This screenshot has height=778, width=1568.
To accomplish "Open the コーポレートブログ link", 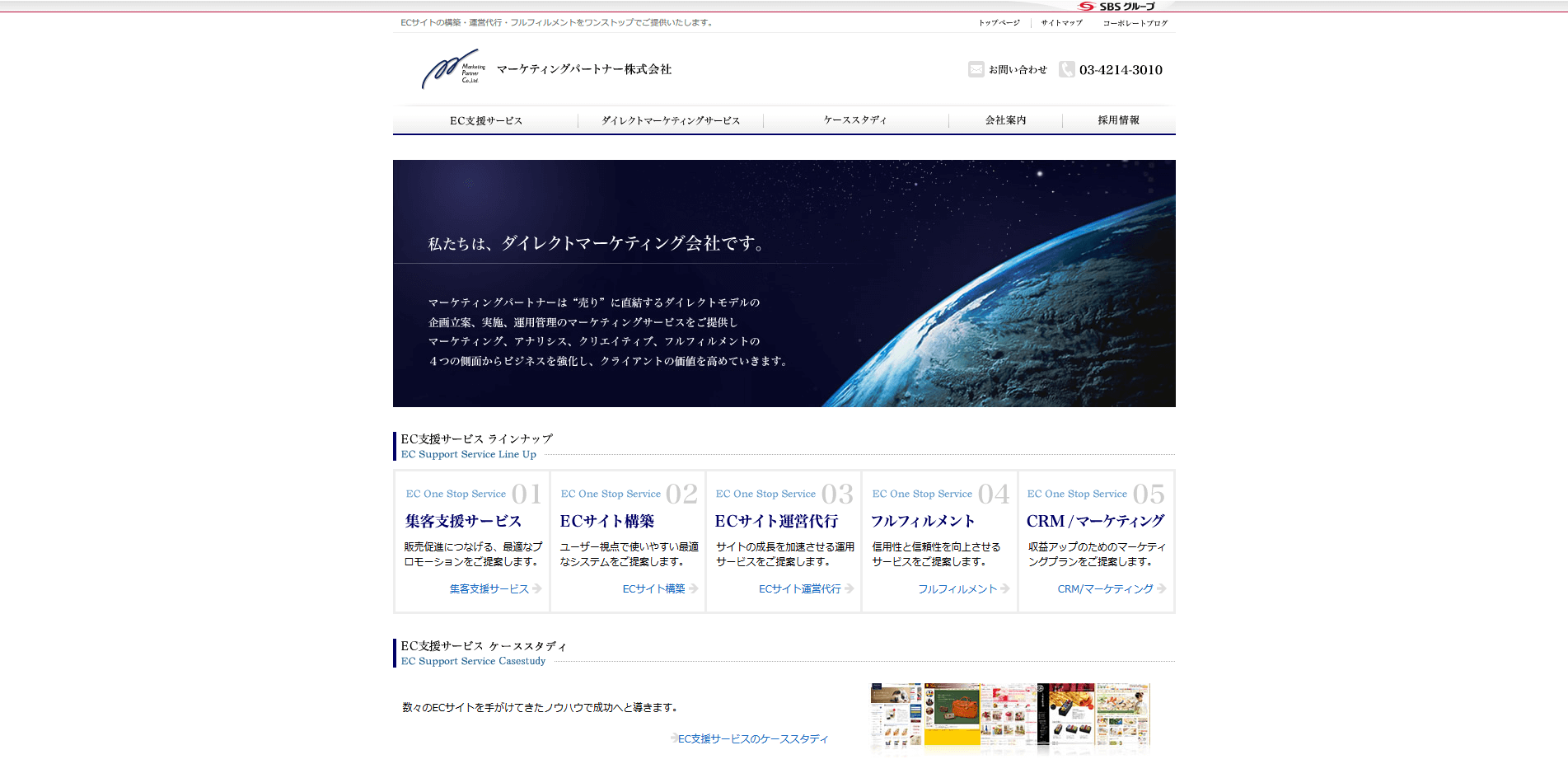I will pyautogui.click(x=1135, y=23).
